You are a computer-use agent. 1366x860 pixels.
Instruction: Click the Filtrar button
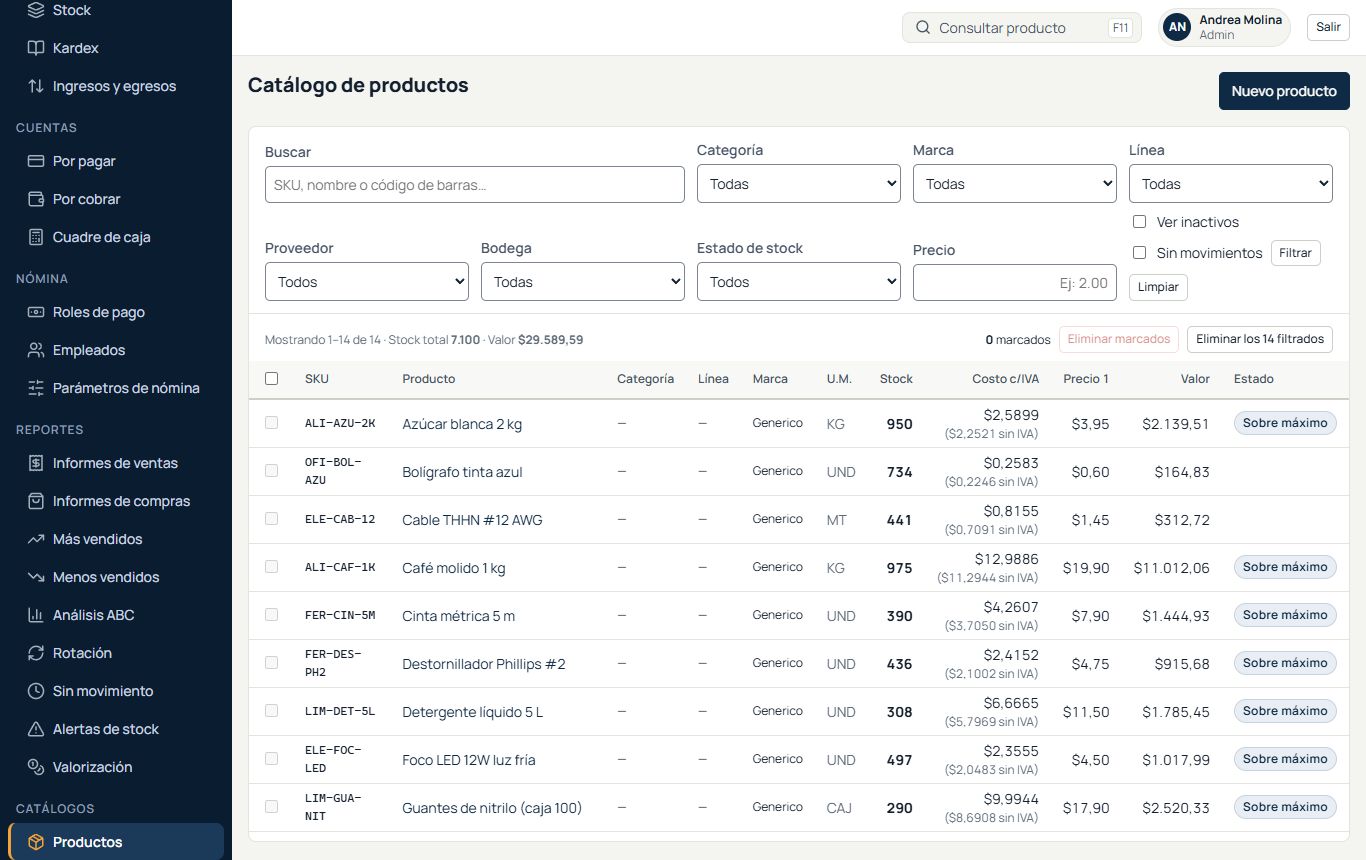coord(1295,253)
